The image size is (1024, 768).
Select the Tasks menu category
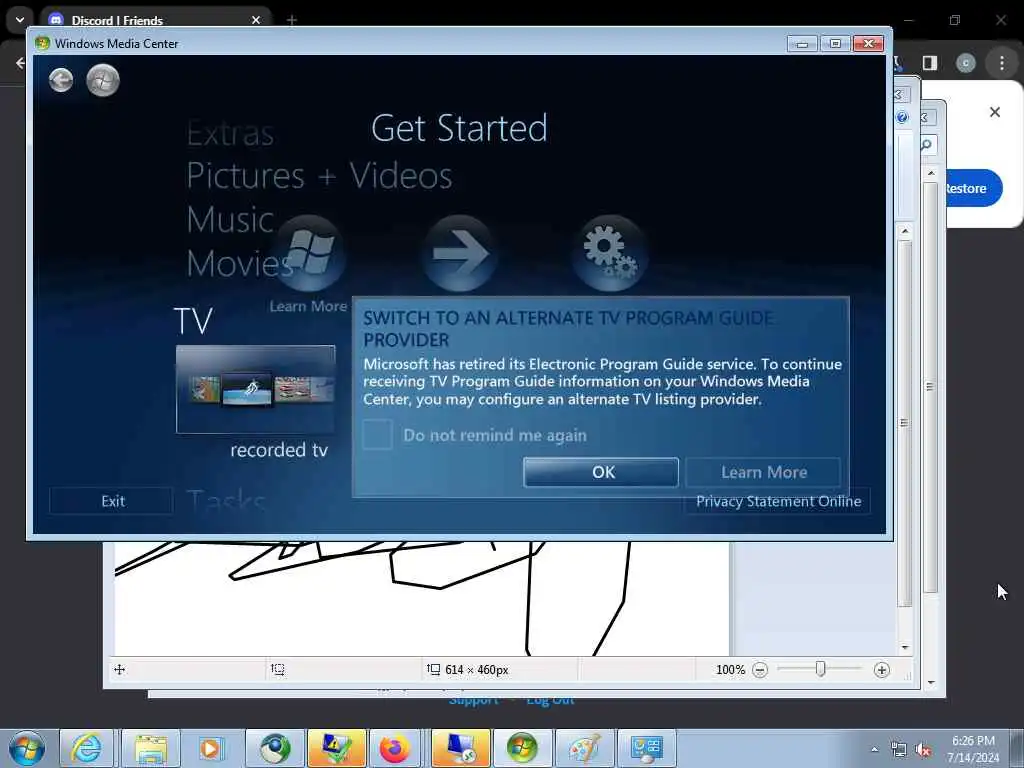click(x=226, y=502)
